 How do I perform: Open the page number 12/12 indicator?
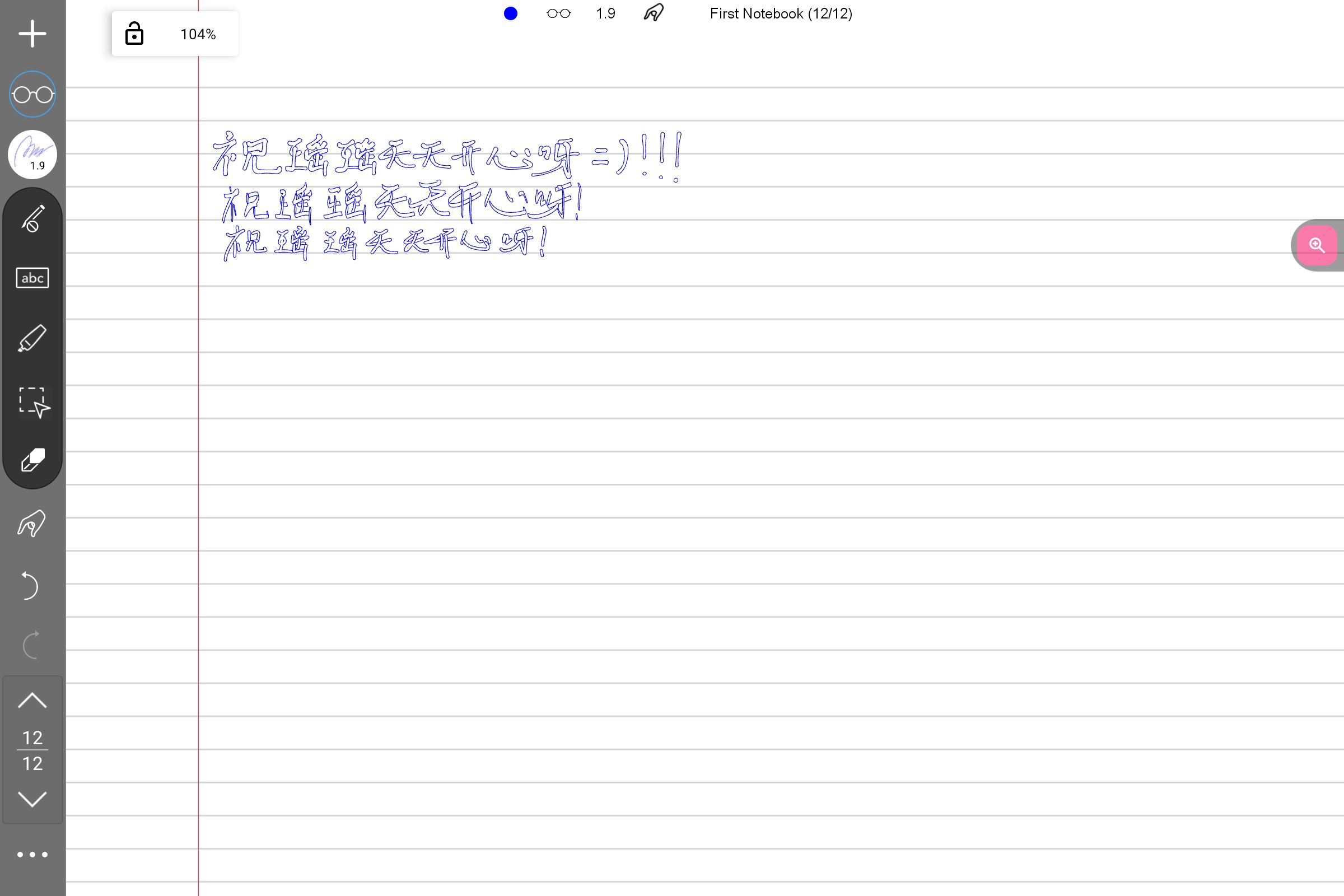[32, 750]
